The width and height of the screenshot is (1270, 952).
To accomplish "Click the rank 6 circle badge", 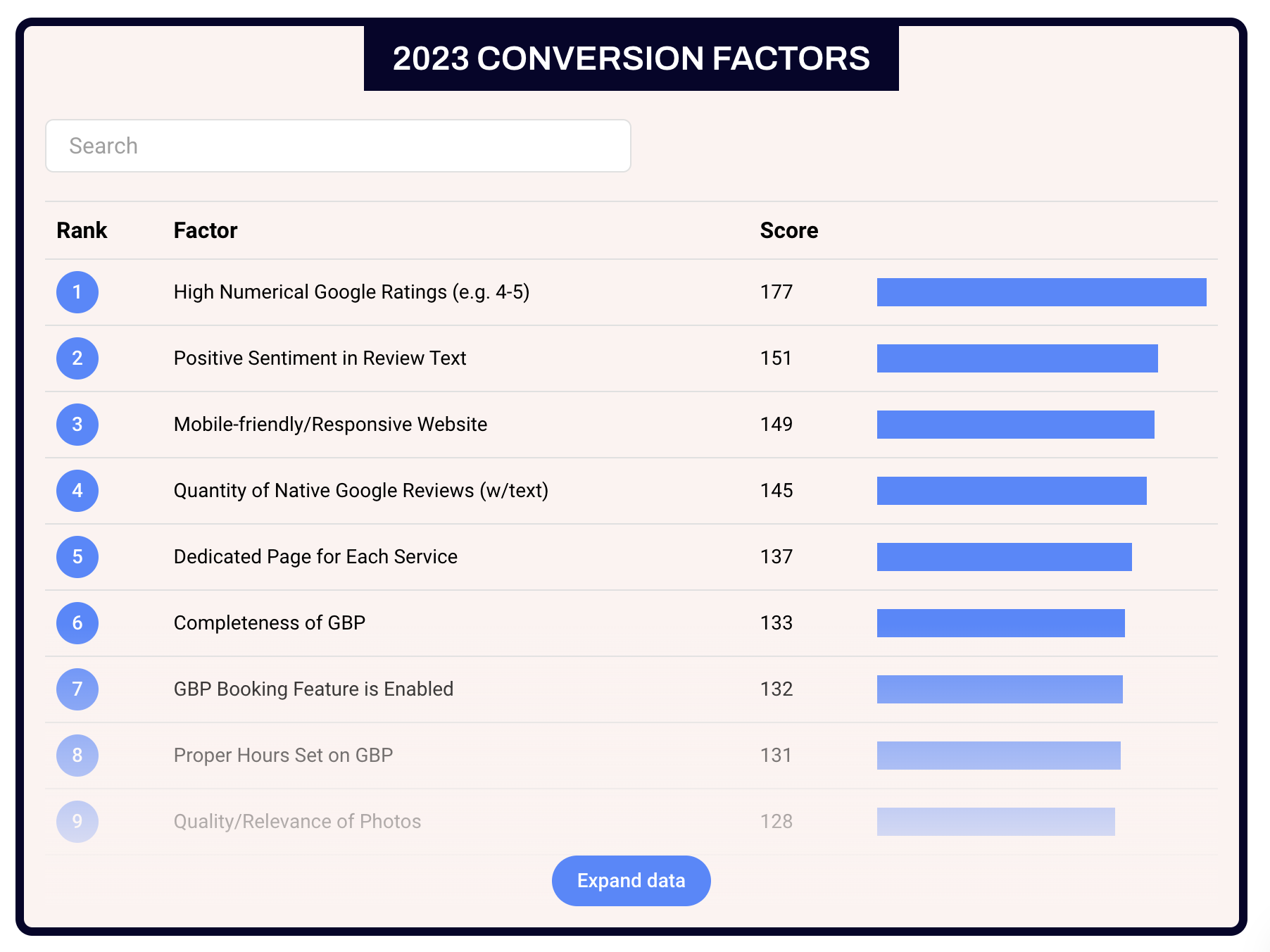I will [77, 623].
